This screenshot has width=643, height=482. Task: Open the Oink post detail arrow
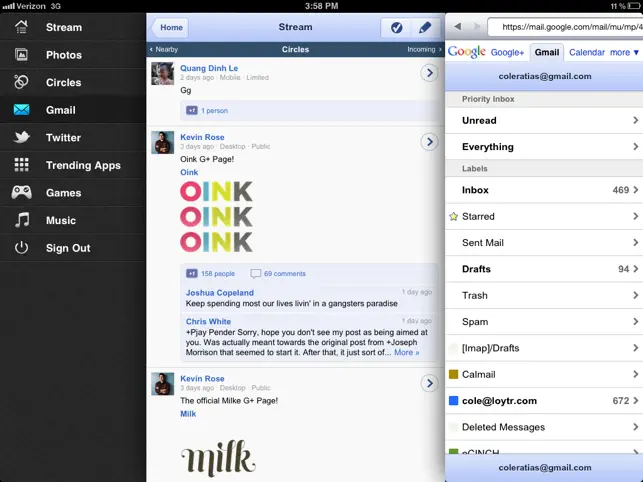[429, 142]
